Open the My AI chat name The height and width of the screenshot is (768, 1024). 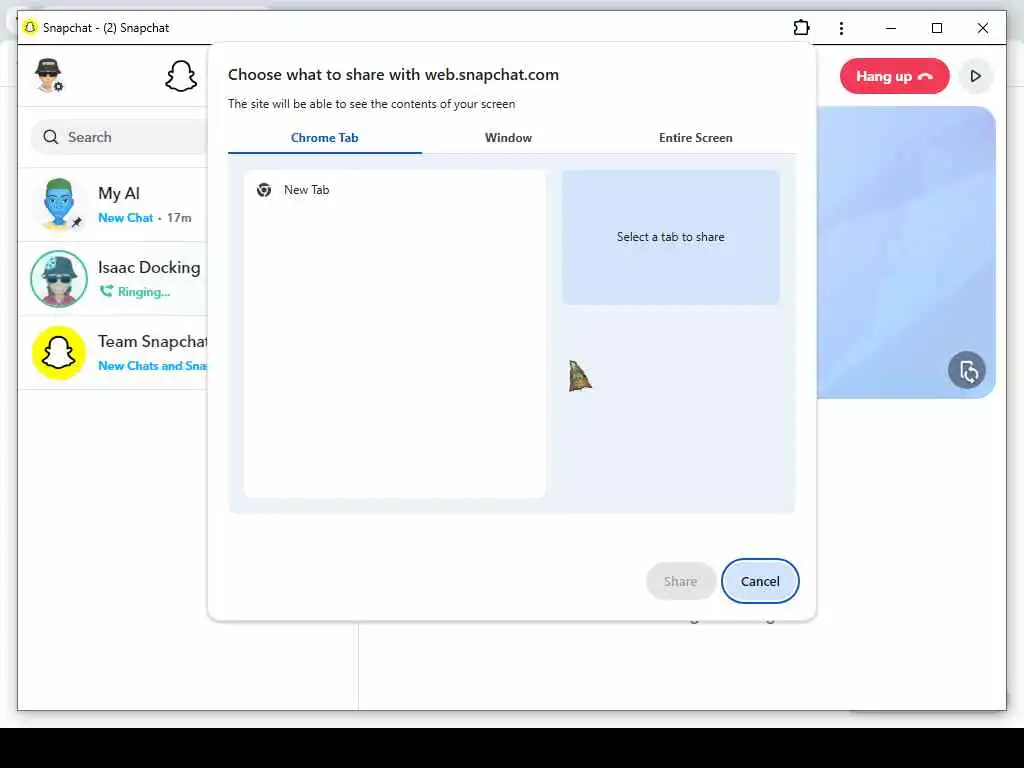[119, 193]
